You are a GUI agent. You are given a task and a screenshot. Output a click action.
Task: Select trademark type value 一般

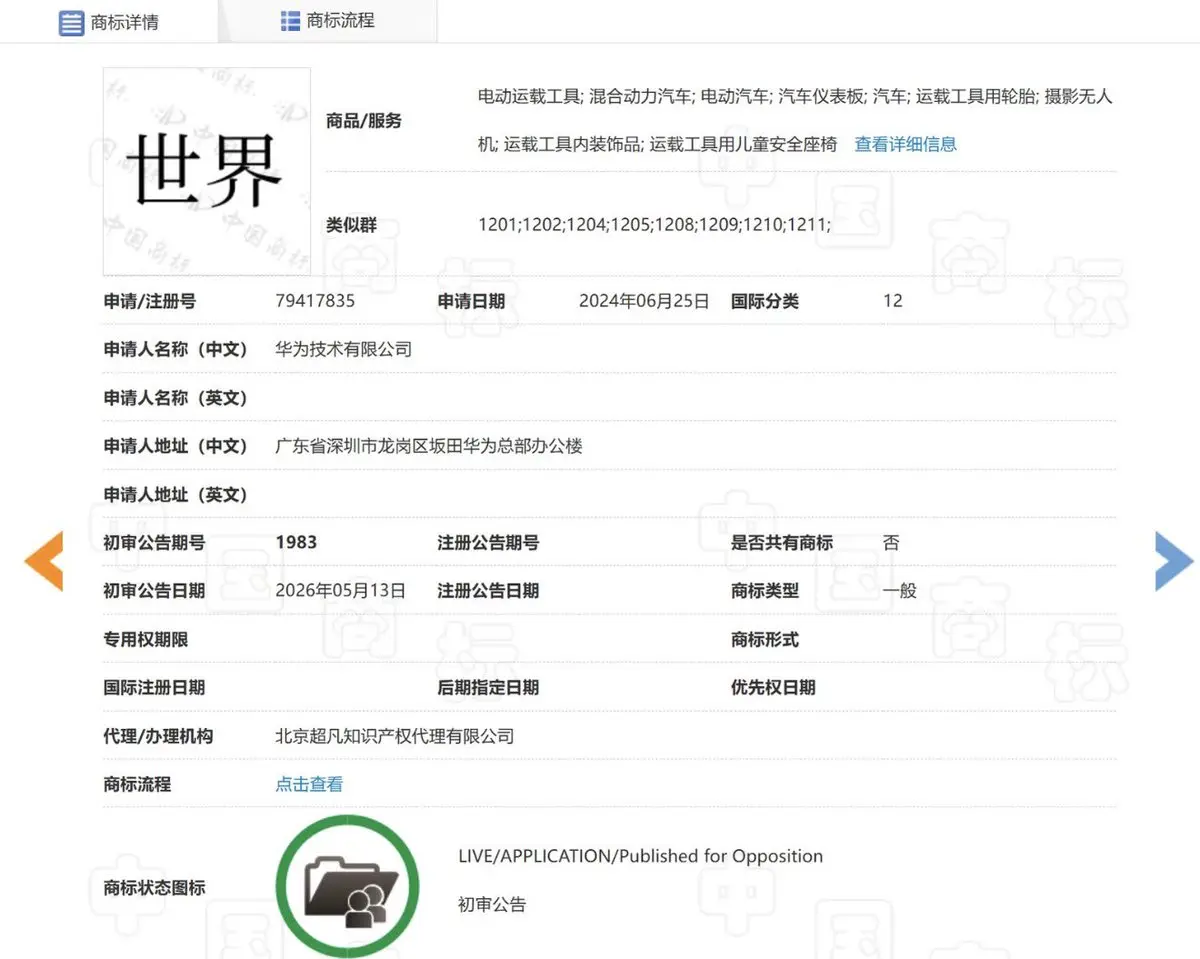(900, 591)
